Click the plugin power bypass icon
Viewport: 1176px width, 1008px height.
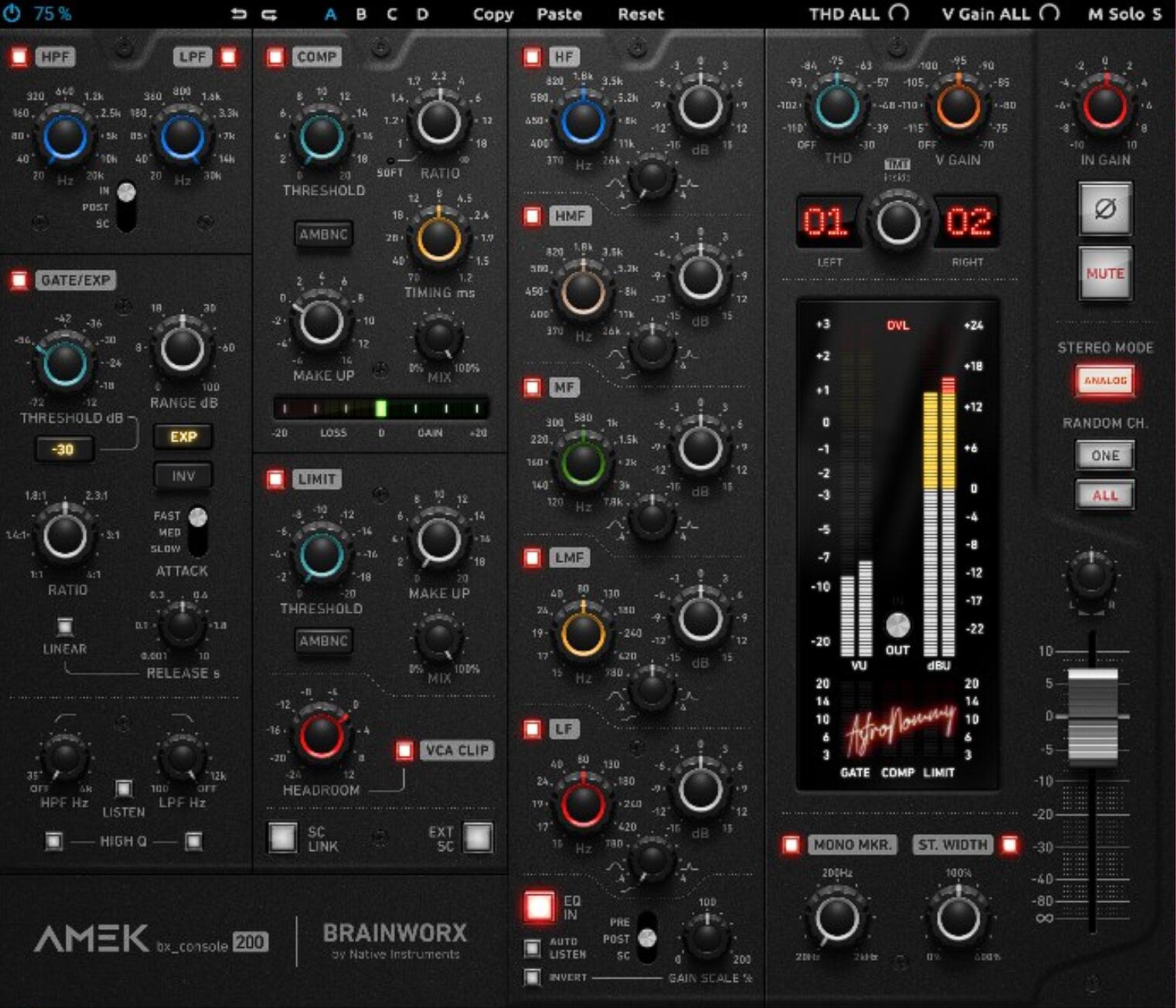13,13
